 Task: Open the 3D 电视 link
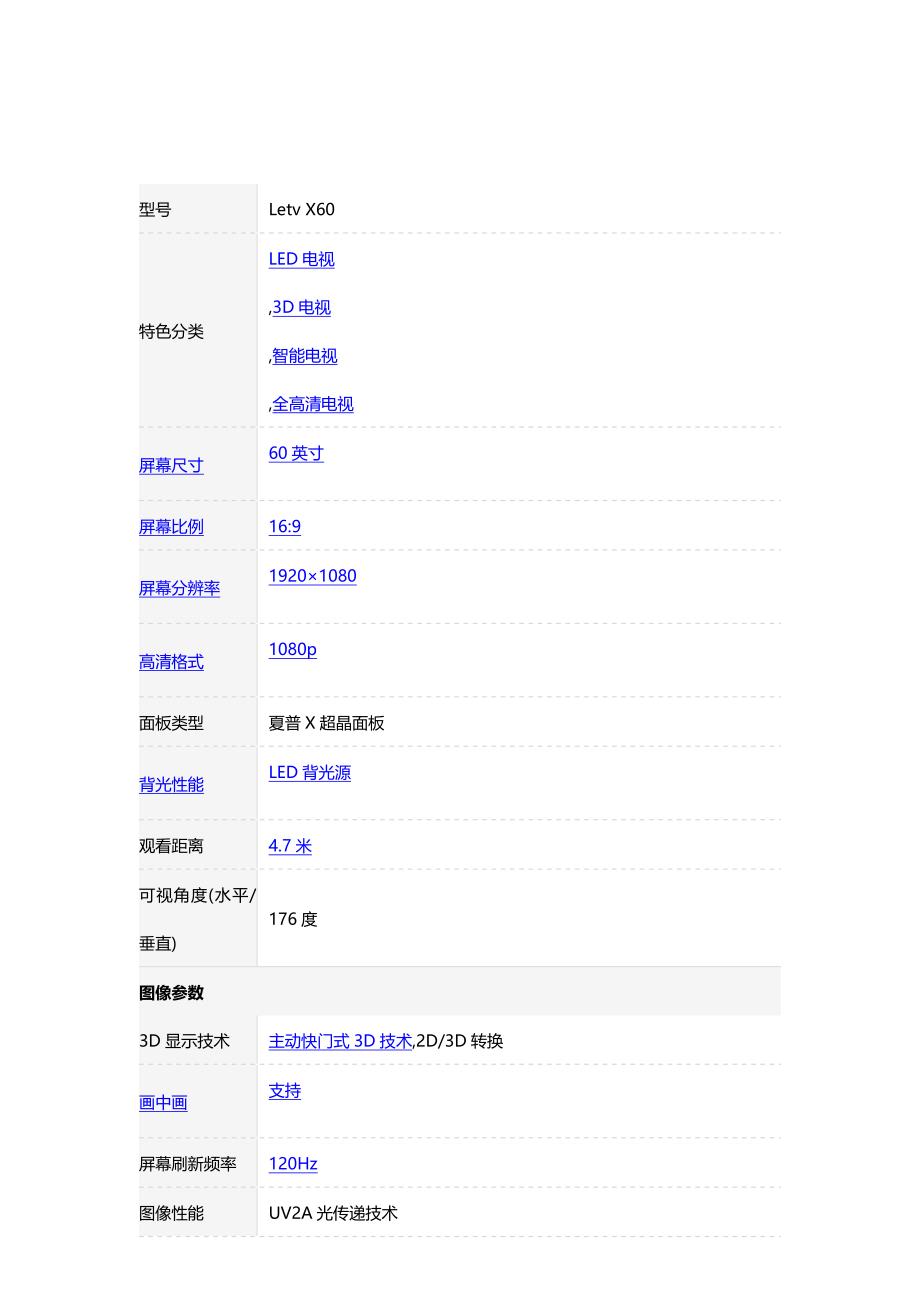pos(302,308)
